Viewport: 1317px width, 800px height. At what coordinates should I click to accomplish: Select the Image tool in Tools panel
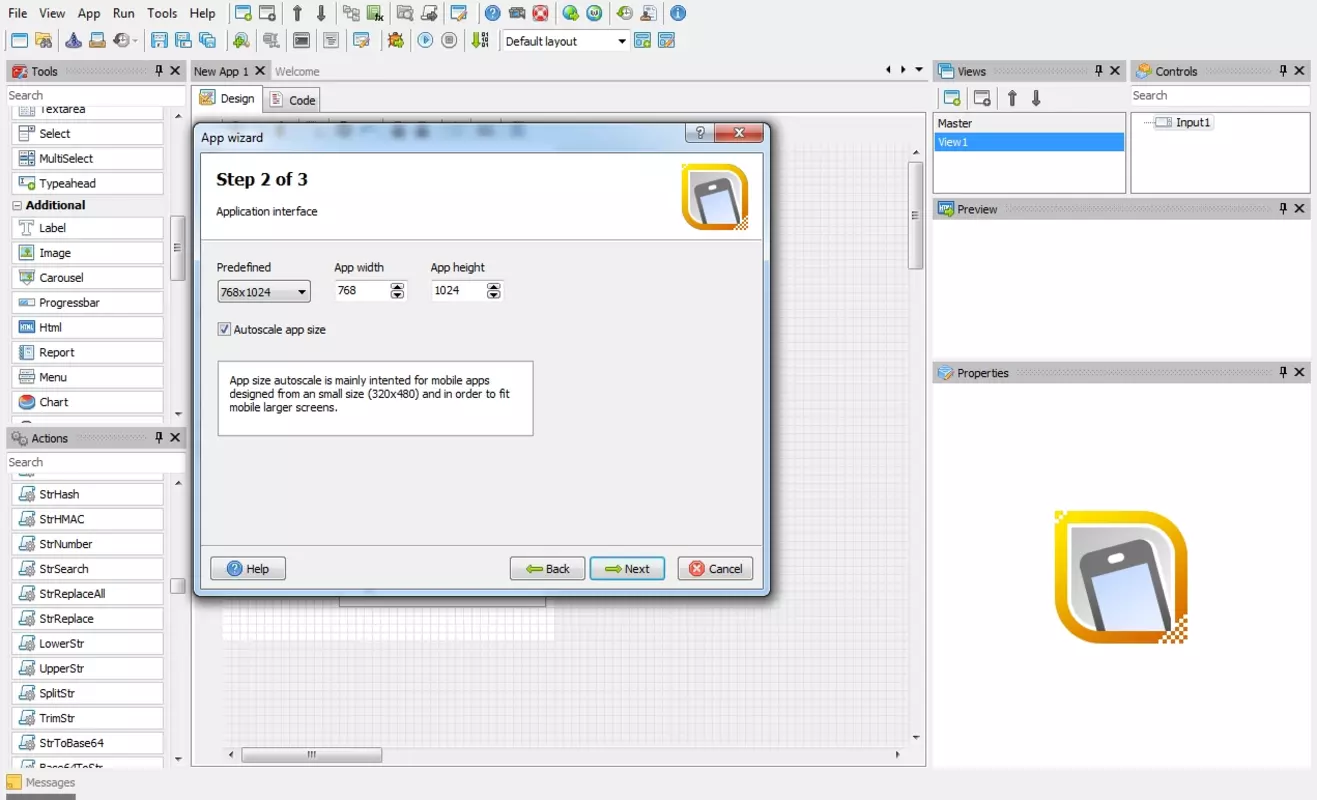(x=88, y=253)
